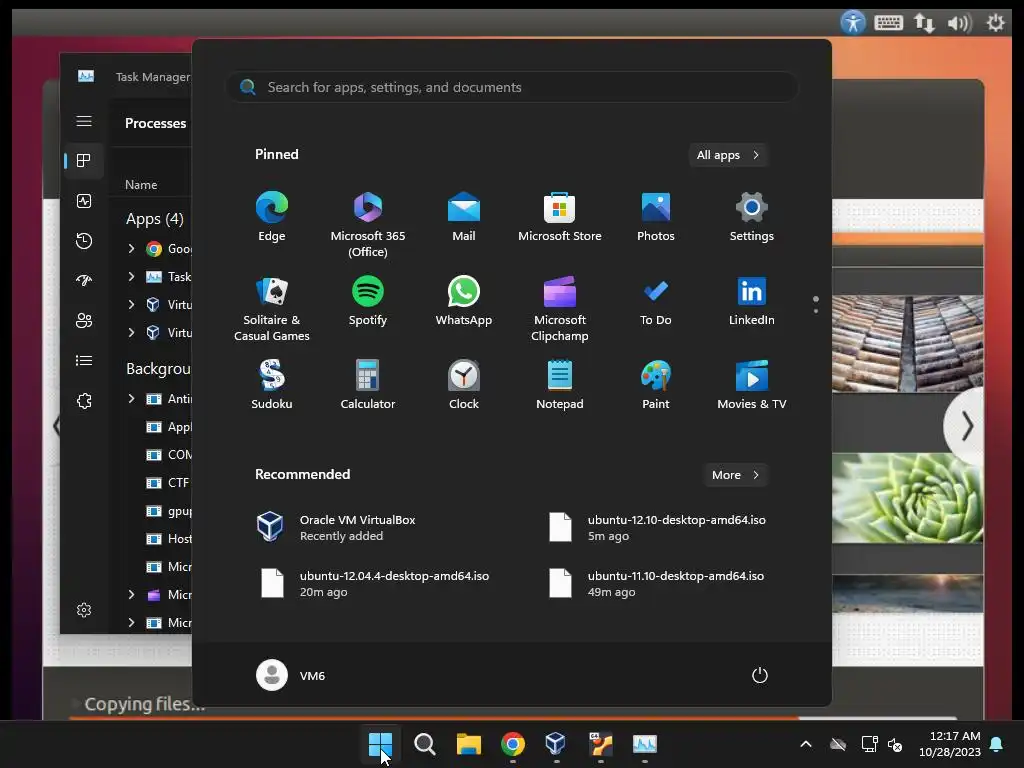
Task: Launch the Paint app
Action: 656,385
